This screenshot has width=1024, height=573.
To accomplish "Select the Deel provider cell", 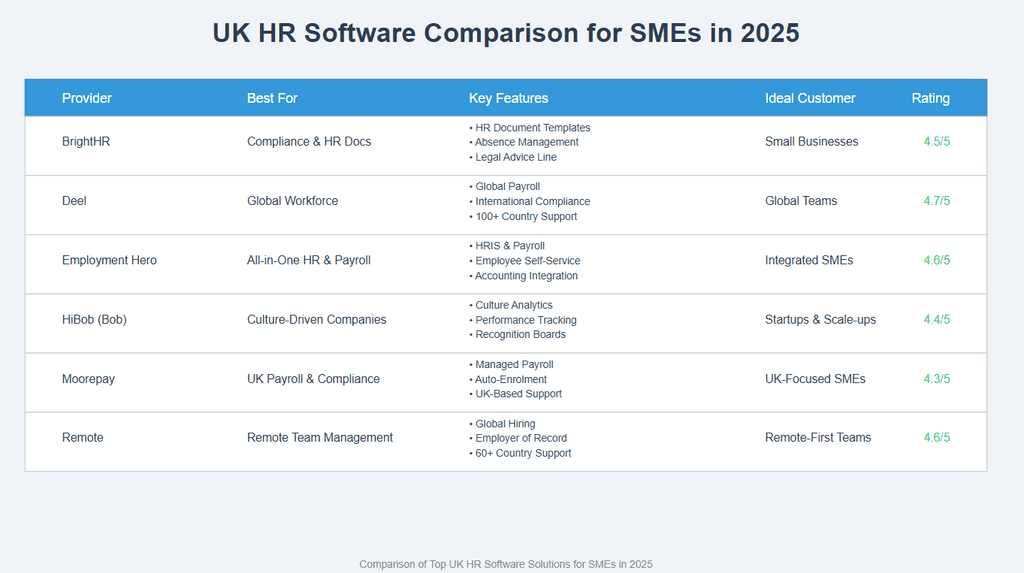I will coord(74,201).
